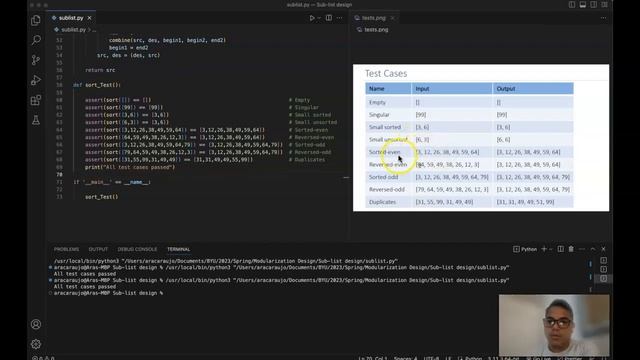The height and width of the screenshot is (360, 640).
Task: Select the second terminal in the terminal list
Action: pyautogui.click(x=603, y=269)
